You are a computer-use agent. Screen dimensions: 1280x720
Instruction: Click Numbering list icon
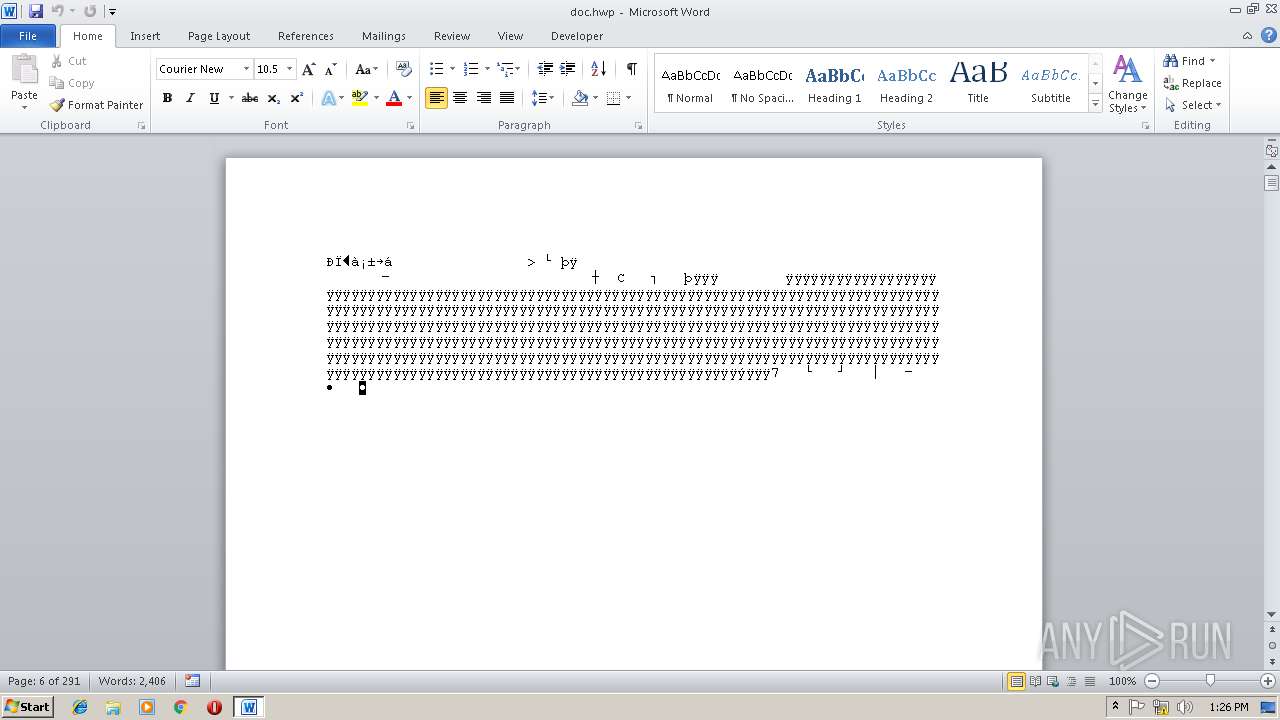pyautogui.click(x=471, y=69)
